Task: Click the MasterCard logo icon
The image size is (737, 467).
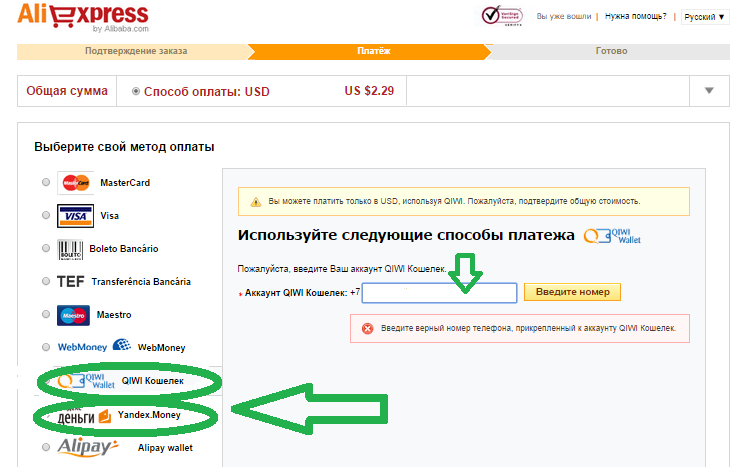Action: (x=76, y=183)
